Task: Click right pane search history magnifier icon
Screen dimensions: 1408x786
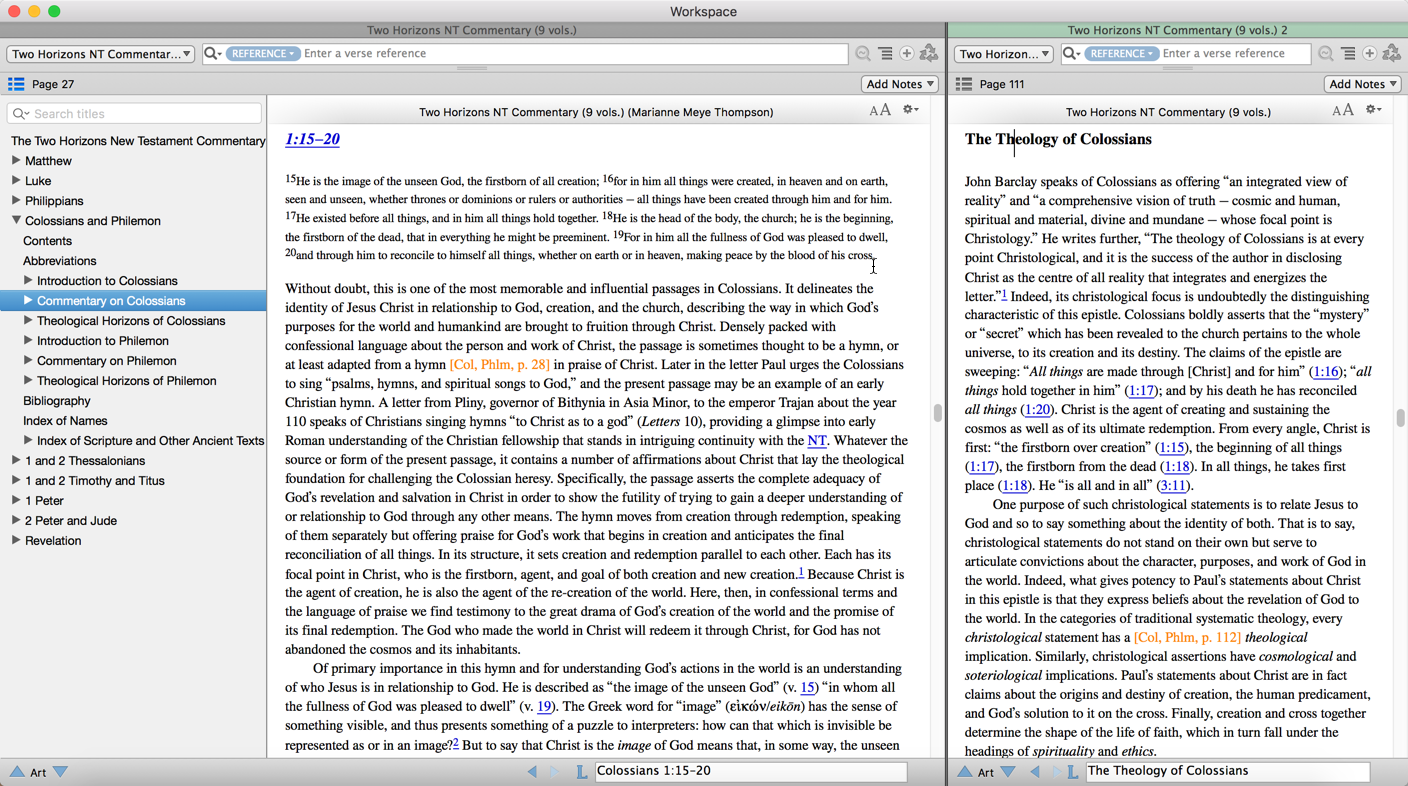Action: coord(1326,53)
